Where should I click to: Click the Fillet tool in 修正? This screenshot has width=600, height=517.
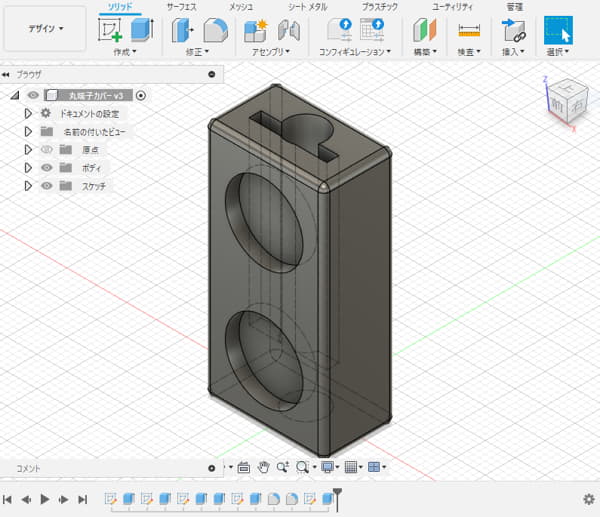tap(215, 30)
